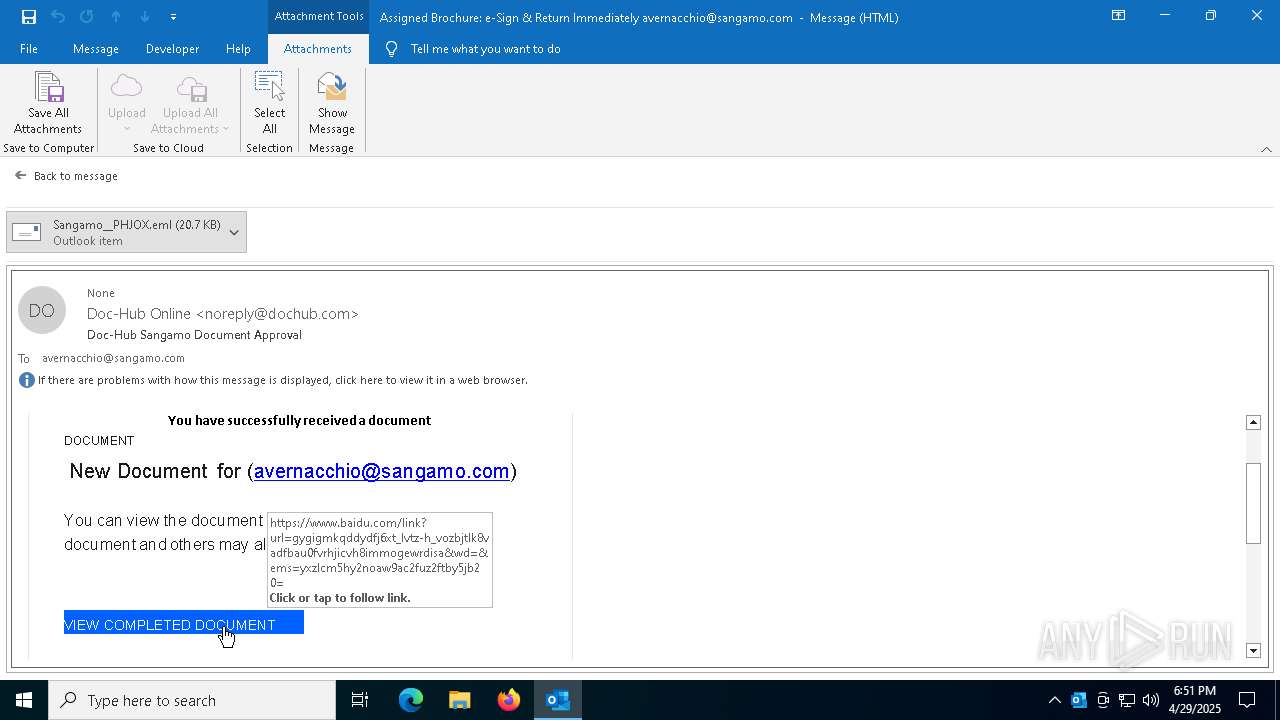Open the Windows Start menu
This screenshot has width=1280, height=720.
coord(24,700)
